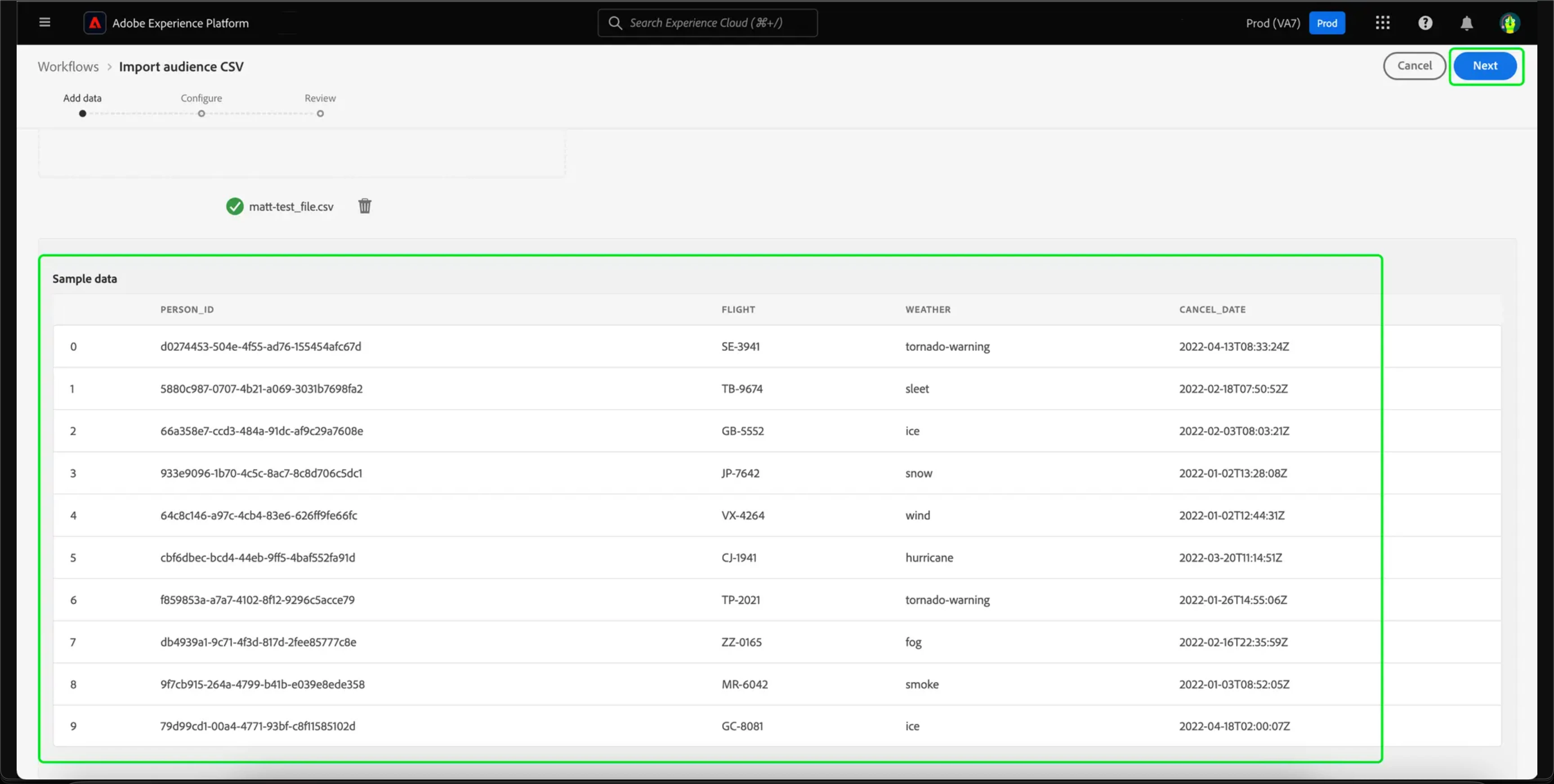The height and width of the screenshot is (784, 1554).
Task: Select sample row with flight SE-3941
Action: pyautogui.click(x=740, y=347)
